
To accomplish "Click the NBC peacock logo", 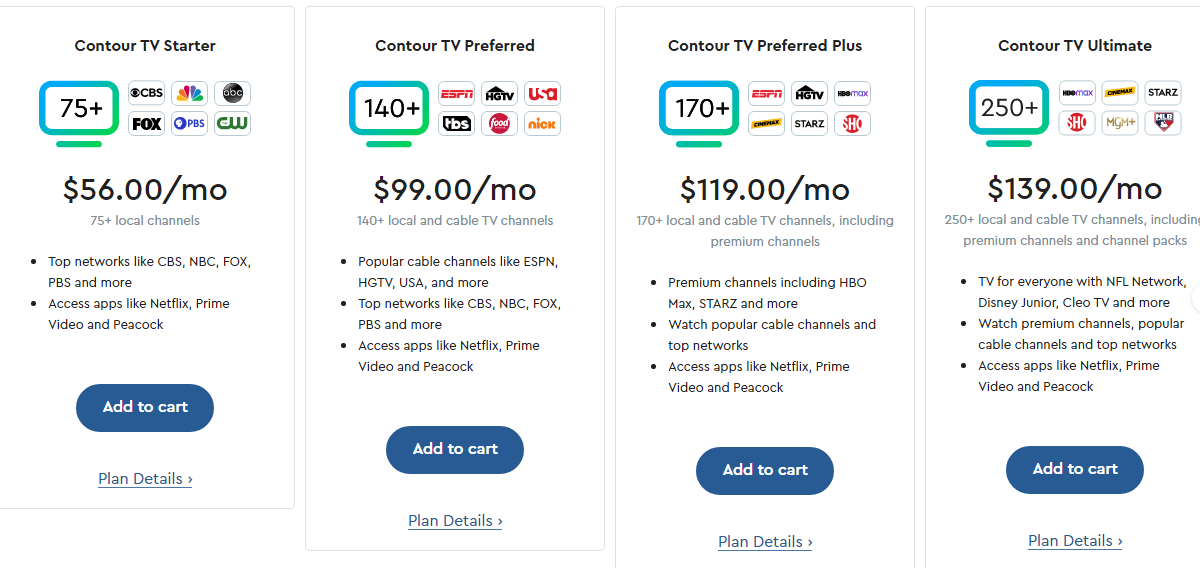I will click(x=189, y=94).
